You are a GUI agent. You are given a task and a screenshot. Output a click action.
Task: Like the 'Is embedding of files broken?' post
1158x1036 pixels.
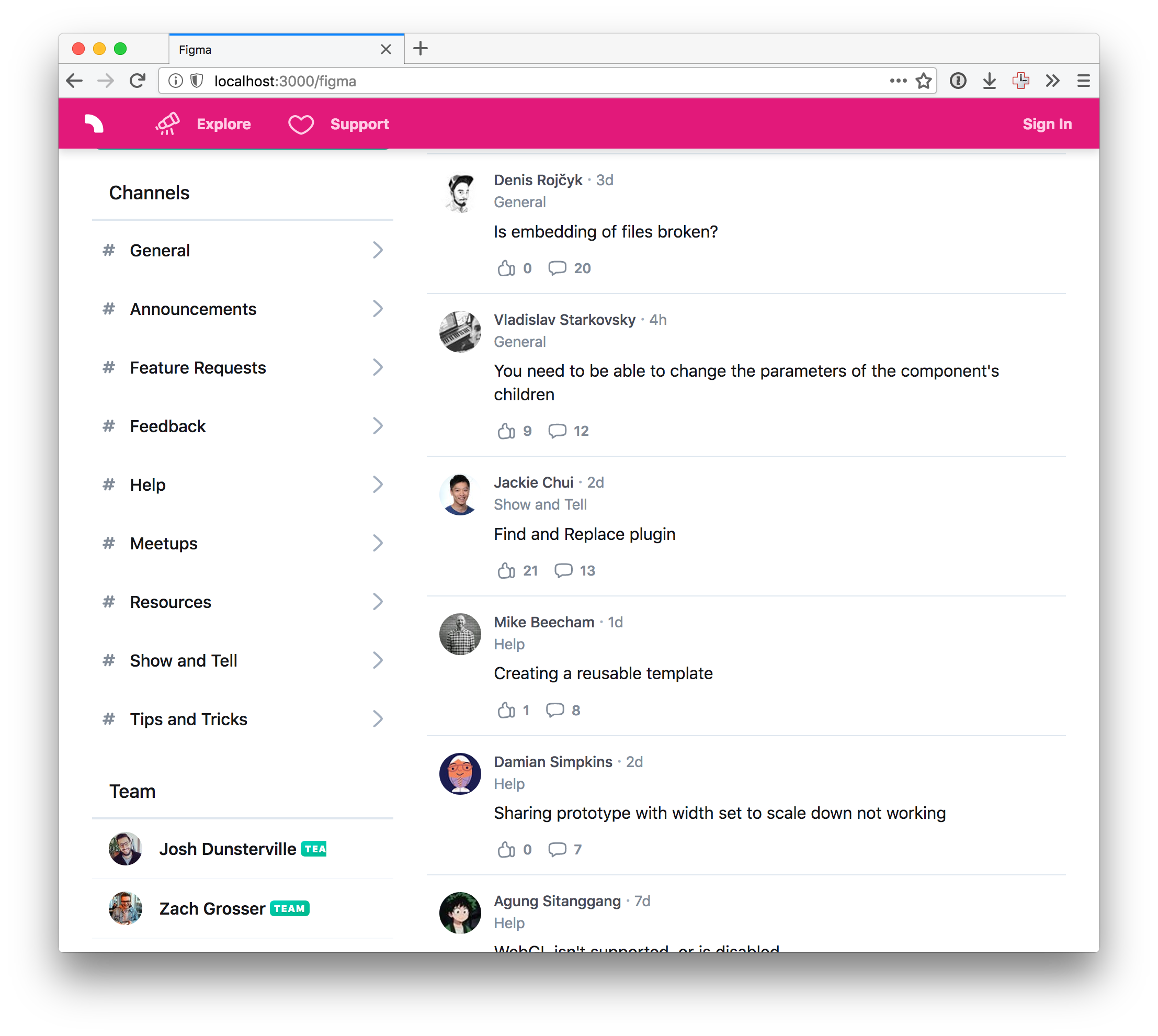[506, 268]
